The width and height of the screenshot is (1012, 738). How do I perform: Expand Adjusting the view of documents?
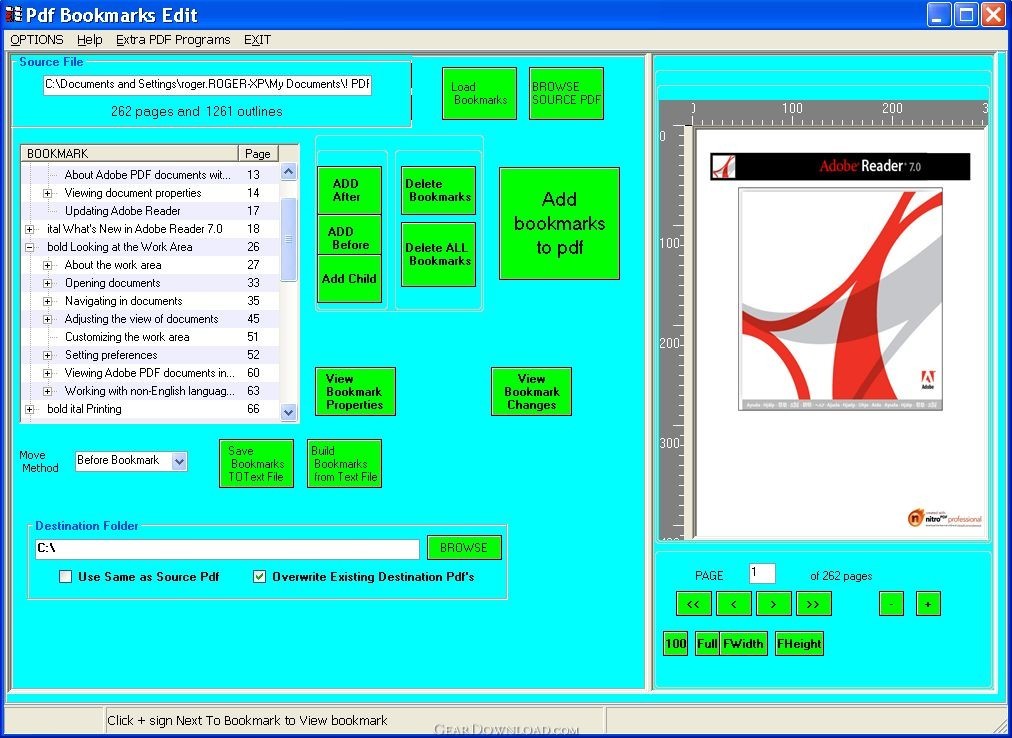pyautogui.click(x=47, y=320)
